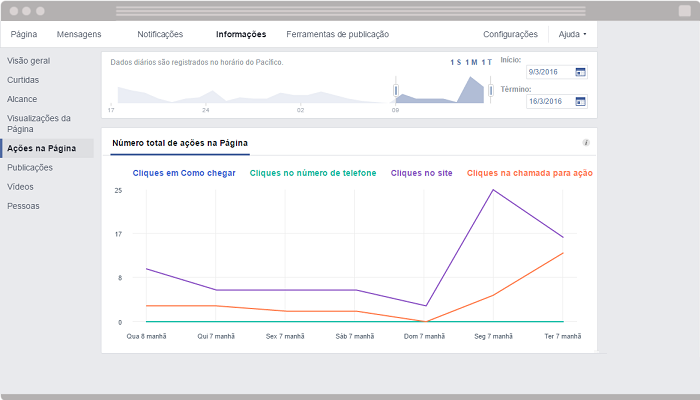Click the 'Ter 7 manhã' axis label
Viewport: 700px width, 400px height.
[563, 336]
